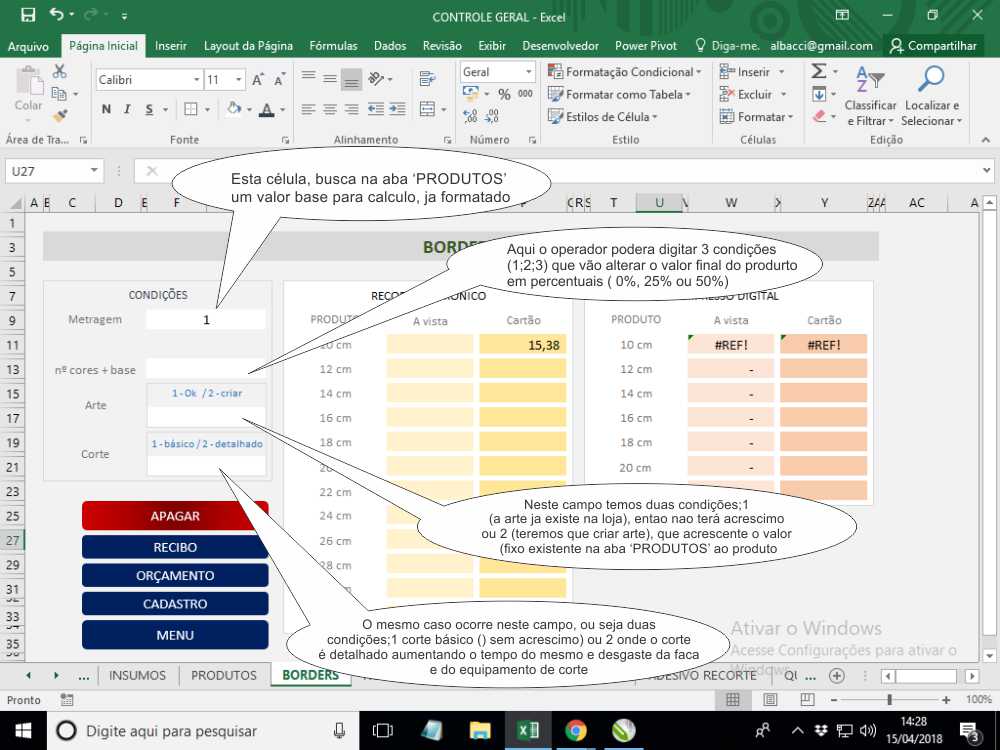Cut selection with the scissors icon
The image size is (1000, 750).
pyautogui.click(x=60, y=71)
